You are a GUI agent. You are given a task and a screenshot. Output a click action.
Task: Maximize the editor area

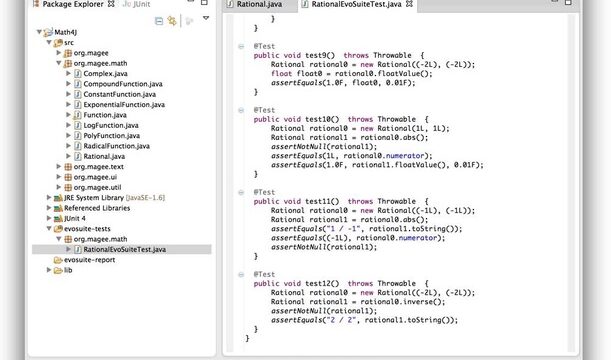(x=568, y=2)
